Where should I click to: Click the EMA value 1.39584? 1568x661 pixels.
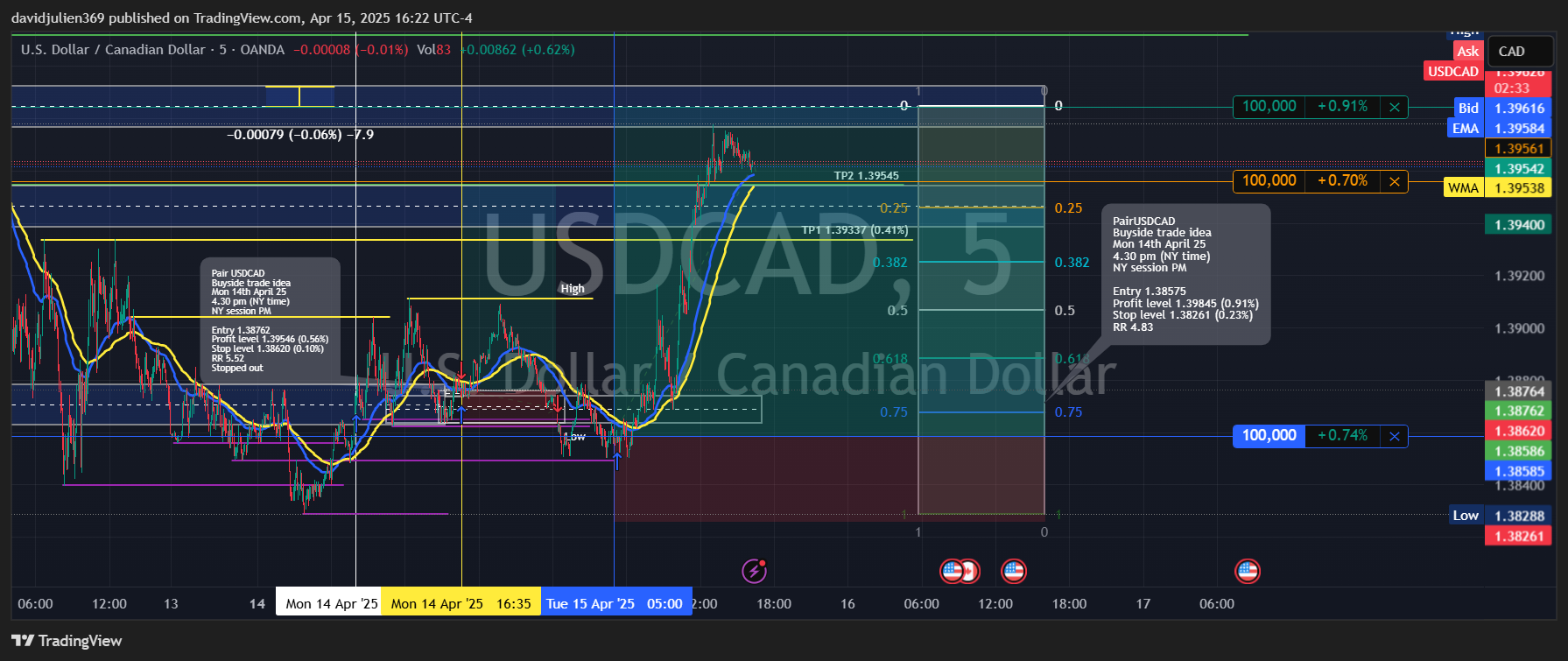(1518, 129)
